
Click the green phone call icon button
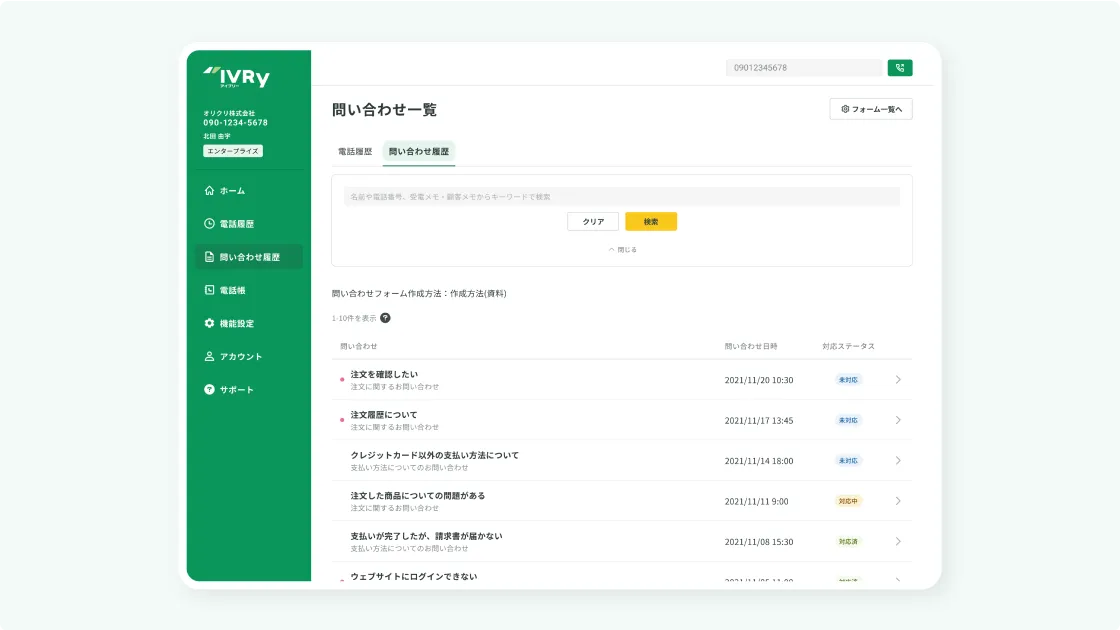pos(899,68)
